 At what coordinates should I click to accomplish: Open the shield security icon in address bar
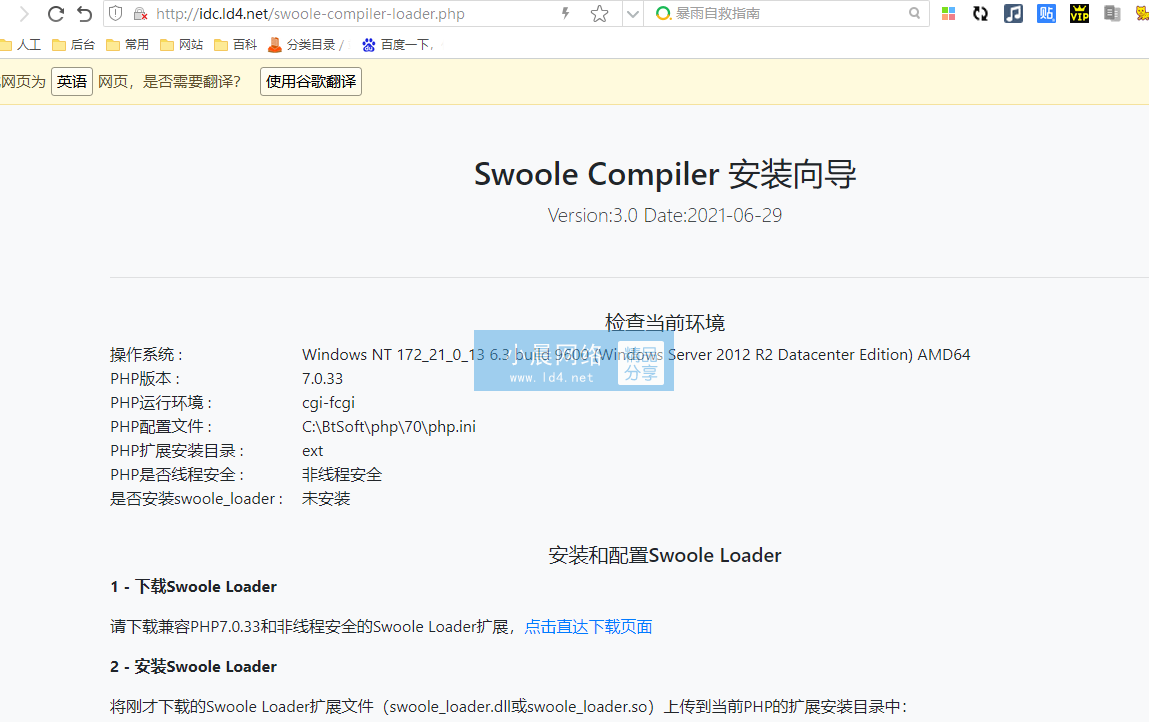click(116, 13)
